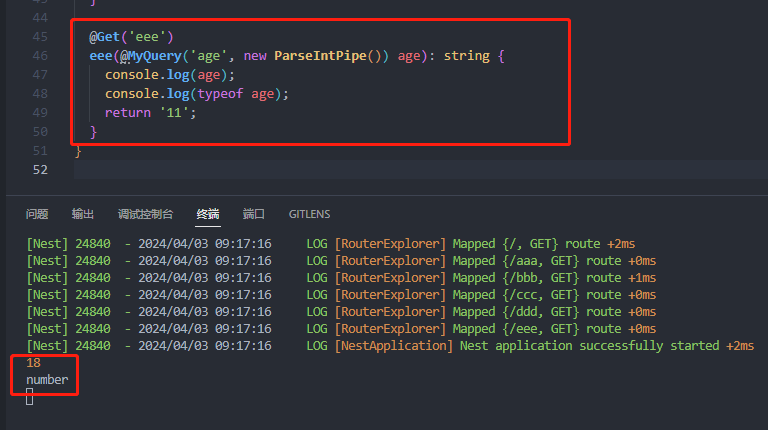Click terminal line Mapped {/aaa, GET}
This screenshot has width=768, height=430.
click(341, 261)
